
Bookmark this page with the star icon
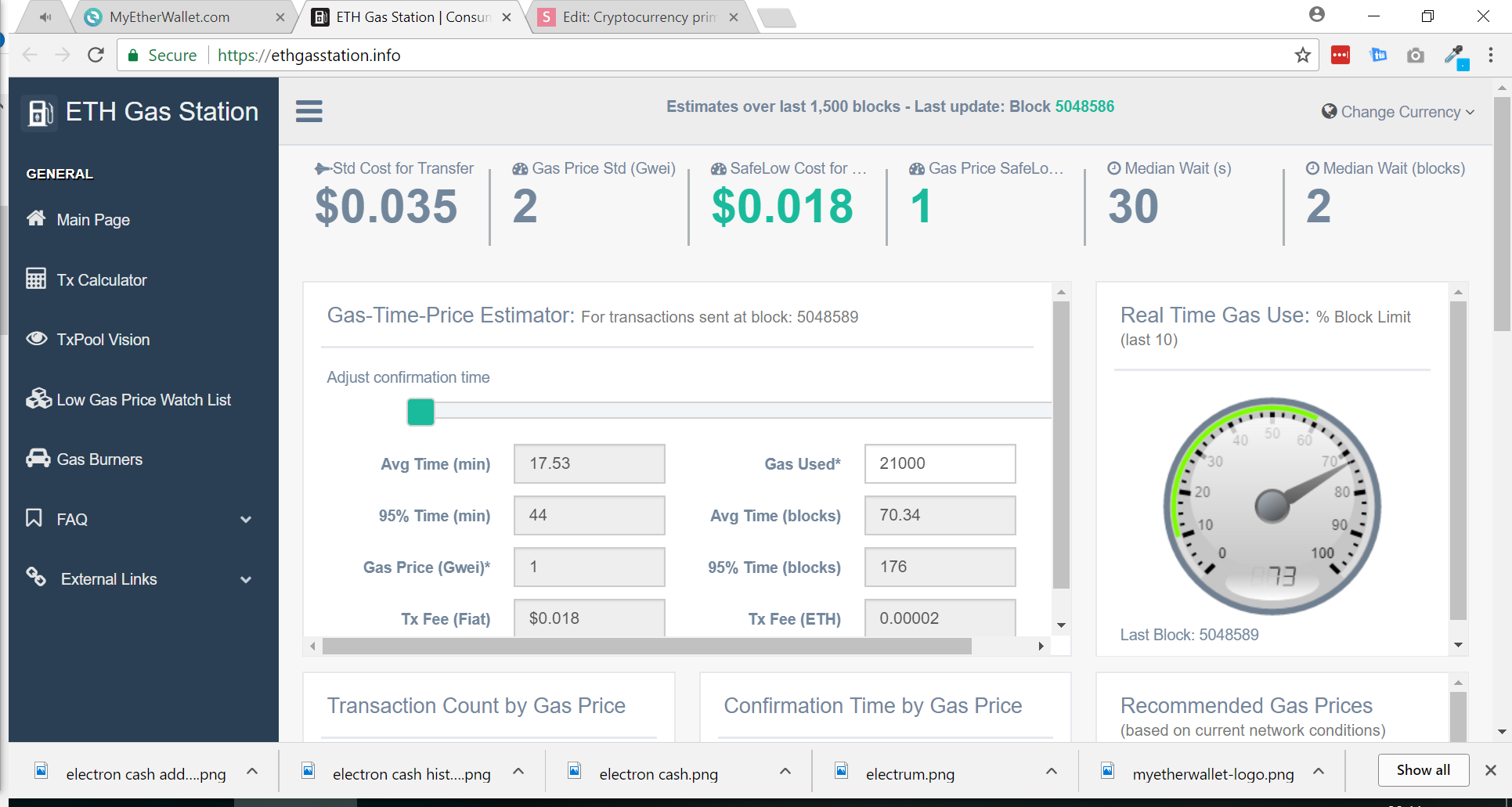[x=1302, y=55]
